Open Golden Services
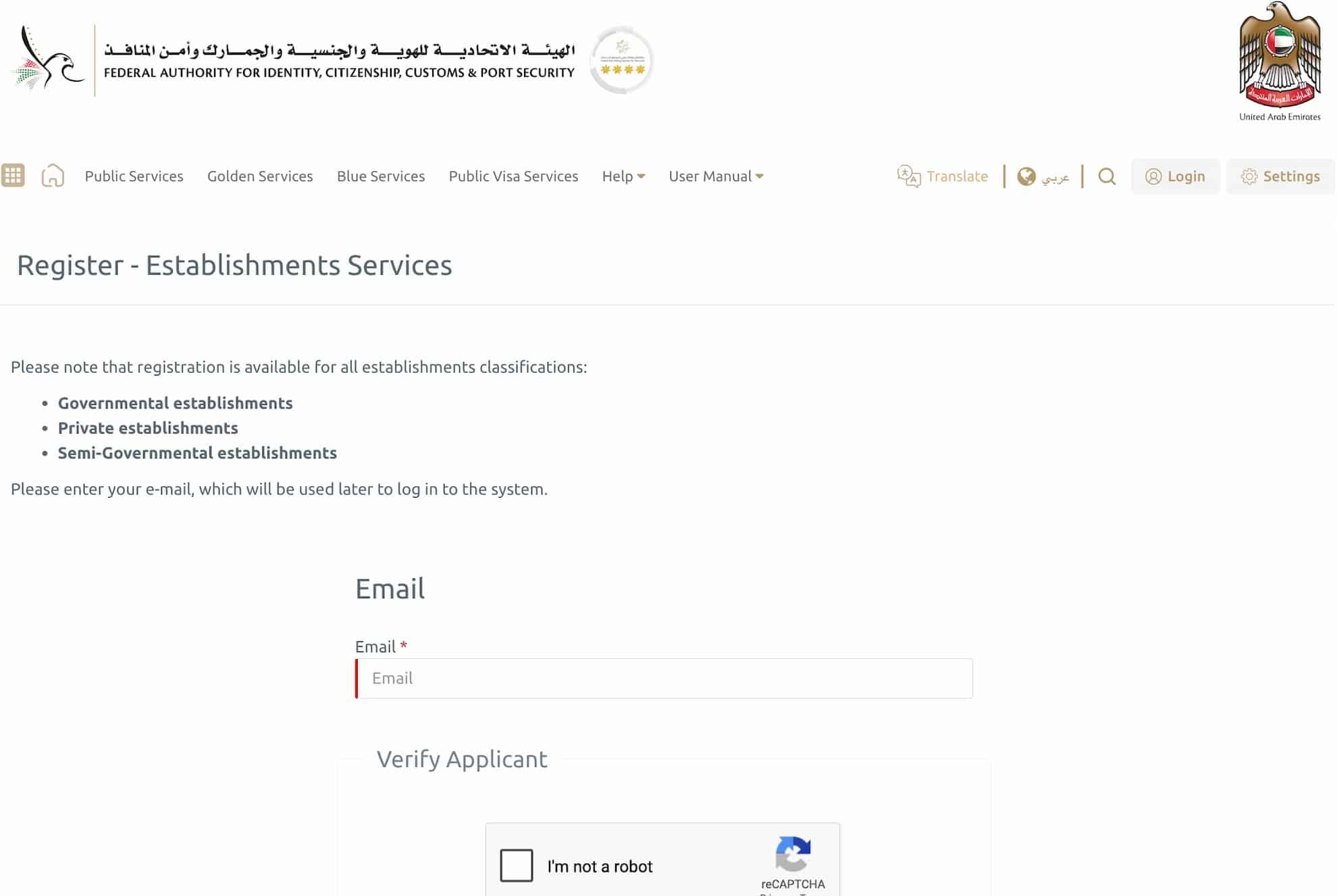This screenshot has height=896, width=1337. [260, 176]
